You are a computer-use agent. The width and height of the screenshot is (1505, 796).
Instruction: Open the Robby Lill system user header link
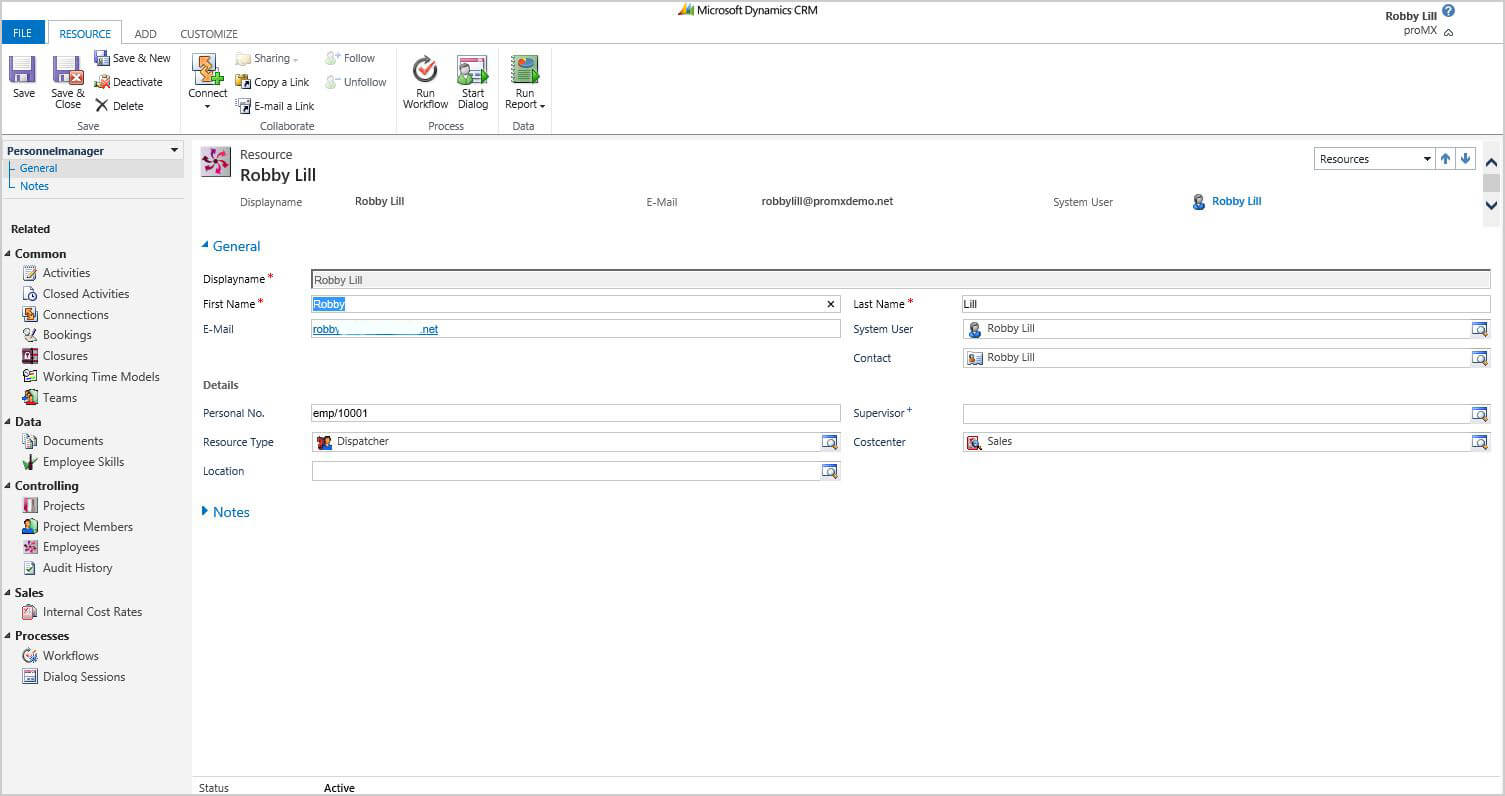pyautogui.click(x=1236, y=201)
